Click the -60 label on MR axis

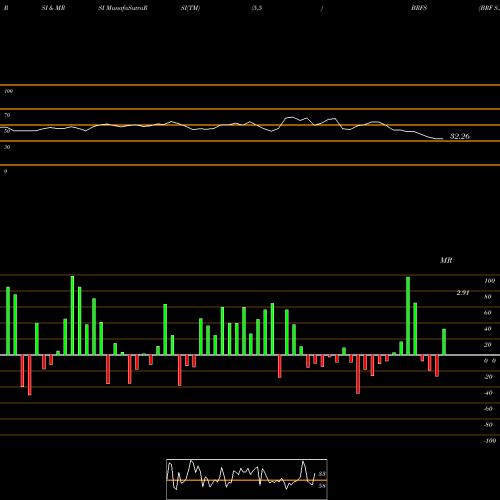[488, 409]
